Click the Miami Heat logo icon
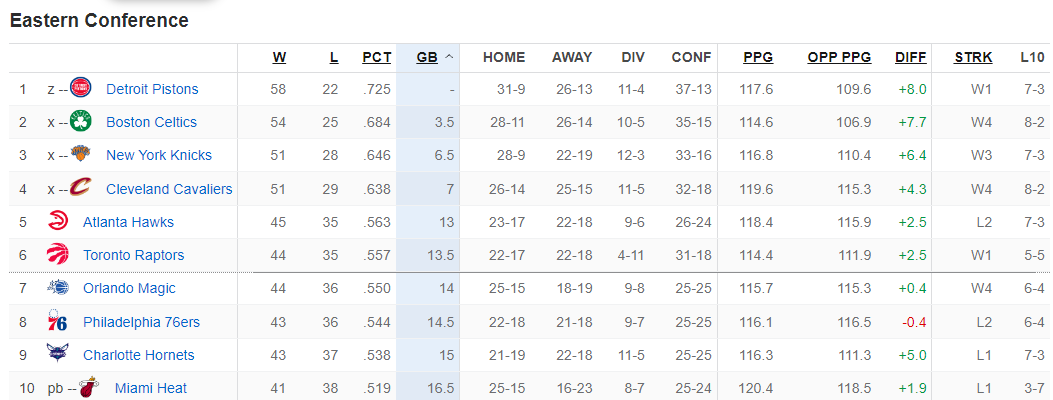Viewport: 1053px width, 400px height. 90,388
